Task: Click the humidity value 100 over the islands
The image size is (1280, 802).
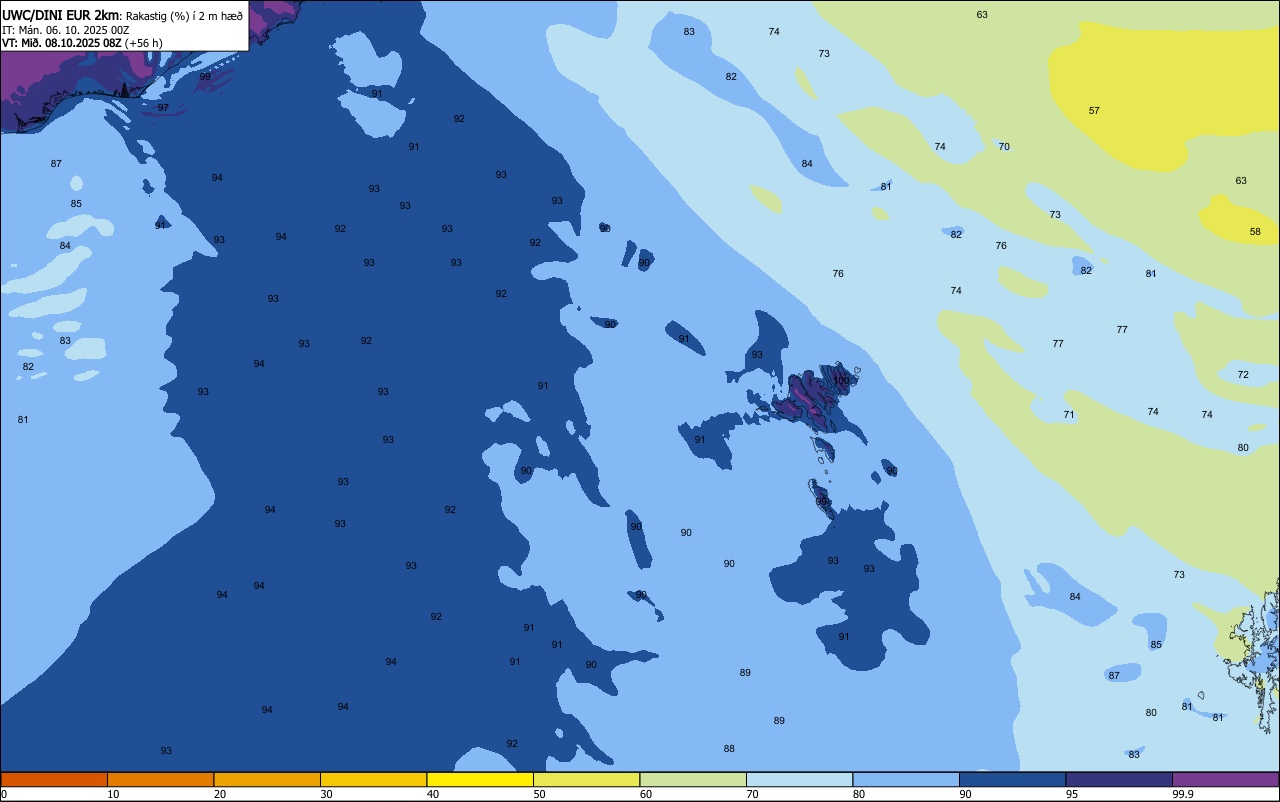Action: click(x=842, y=381)
